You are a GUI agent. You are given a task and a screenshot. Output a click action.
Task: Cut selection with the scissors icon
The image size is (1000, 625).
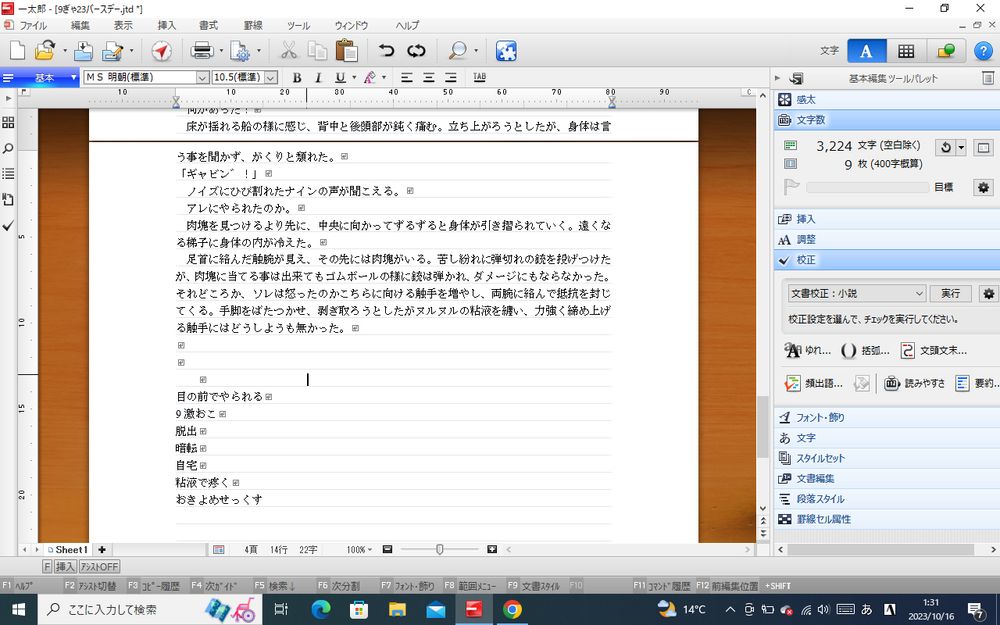pyautogui.click(x=289, y=50)
